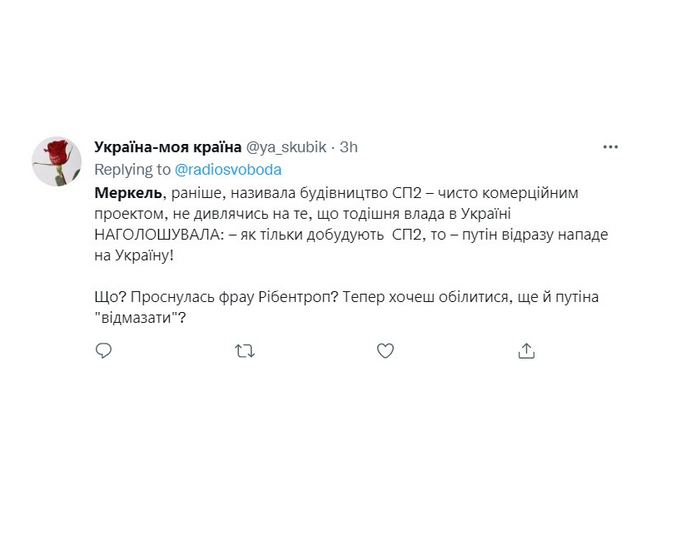The width and height of the screenshot is (691, 535).
Task: Click the text "на Україну!"
Action: [134, 256]
